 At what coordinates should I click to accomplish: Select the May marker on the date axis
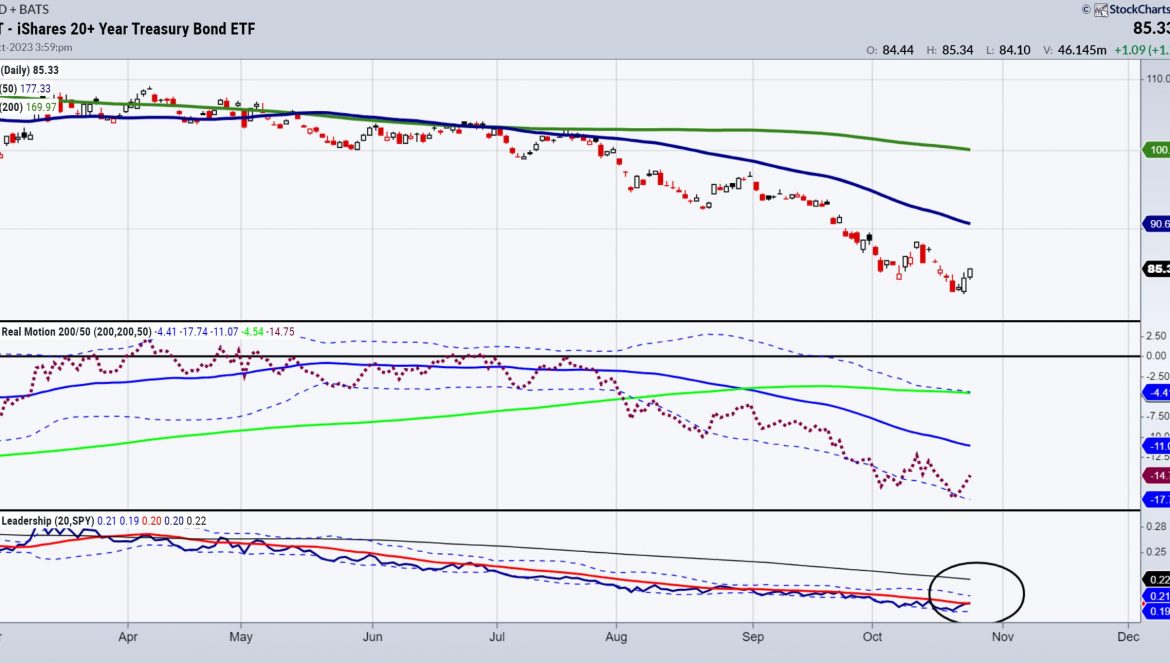[241, 637]
